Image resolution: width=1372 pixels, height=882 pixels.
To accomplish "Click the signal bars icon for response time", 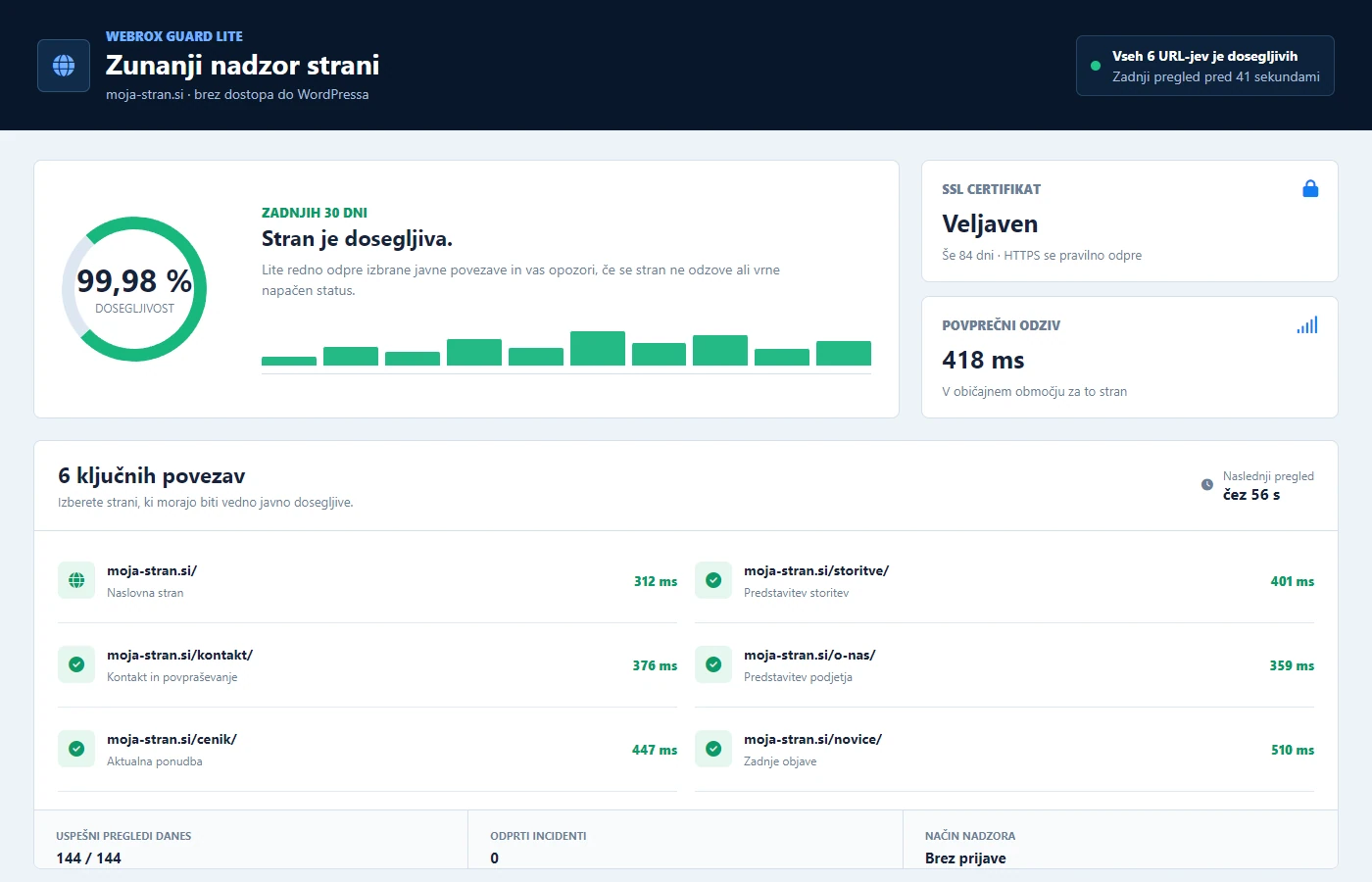I will [x=1307, y=325].
